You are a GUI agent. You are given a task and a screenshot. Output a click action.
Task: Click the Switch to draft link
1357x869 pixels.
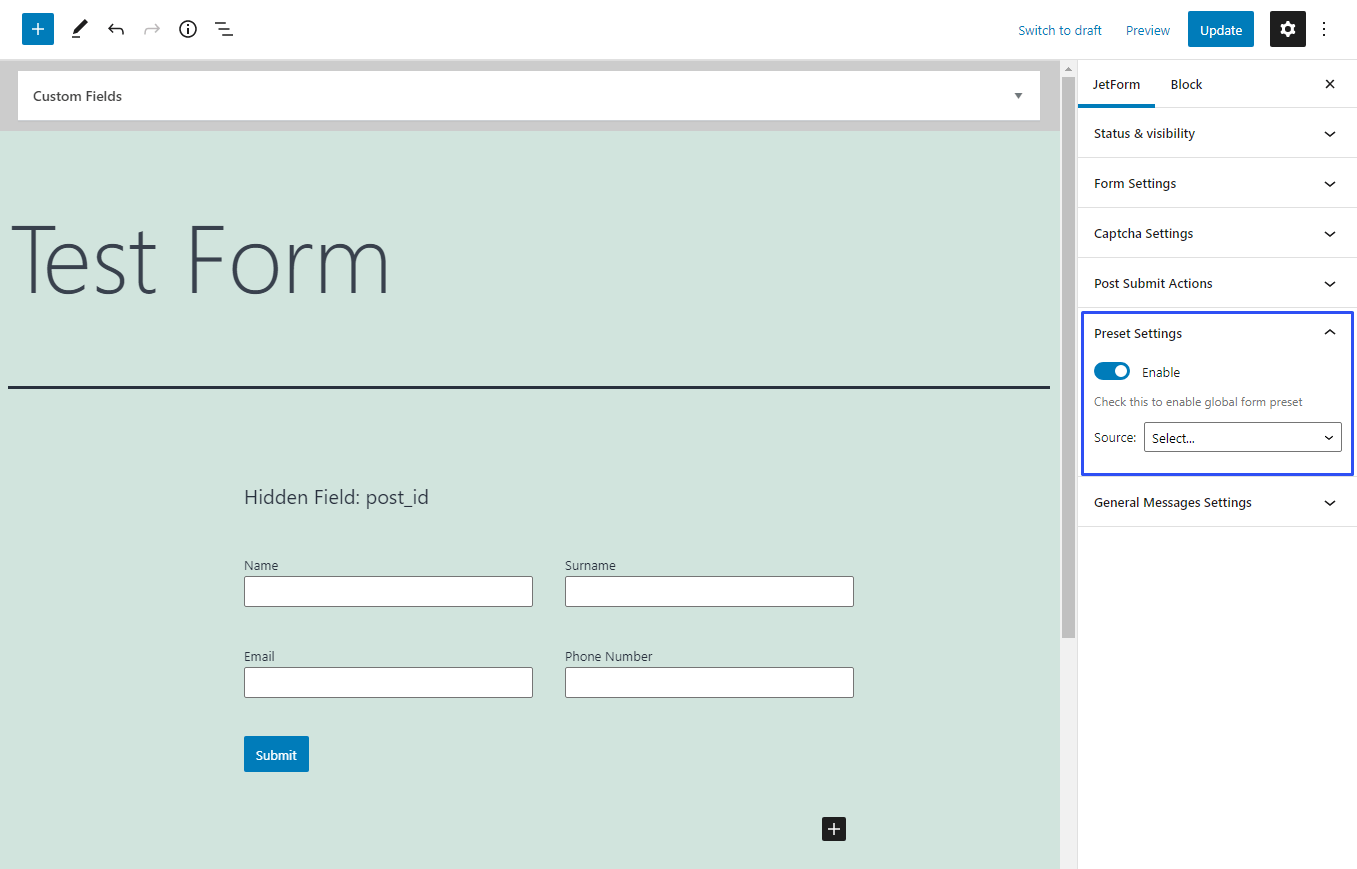click(x=1059, y=30)
